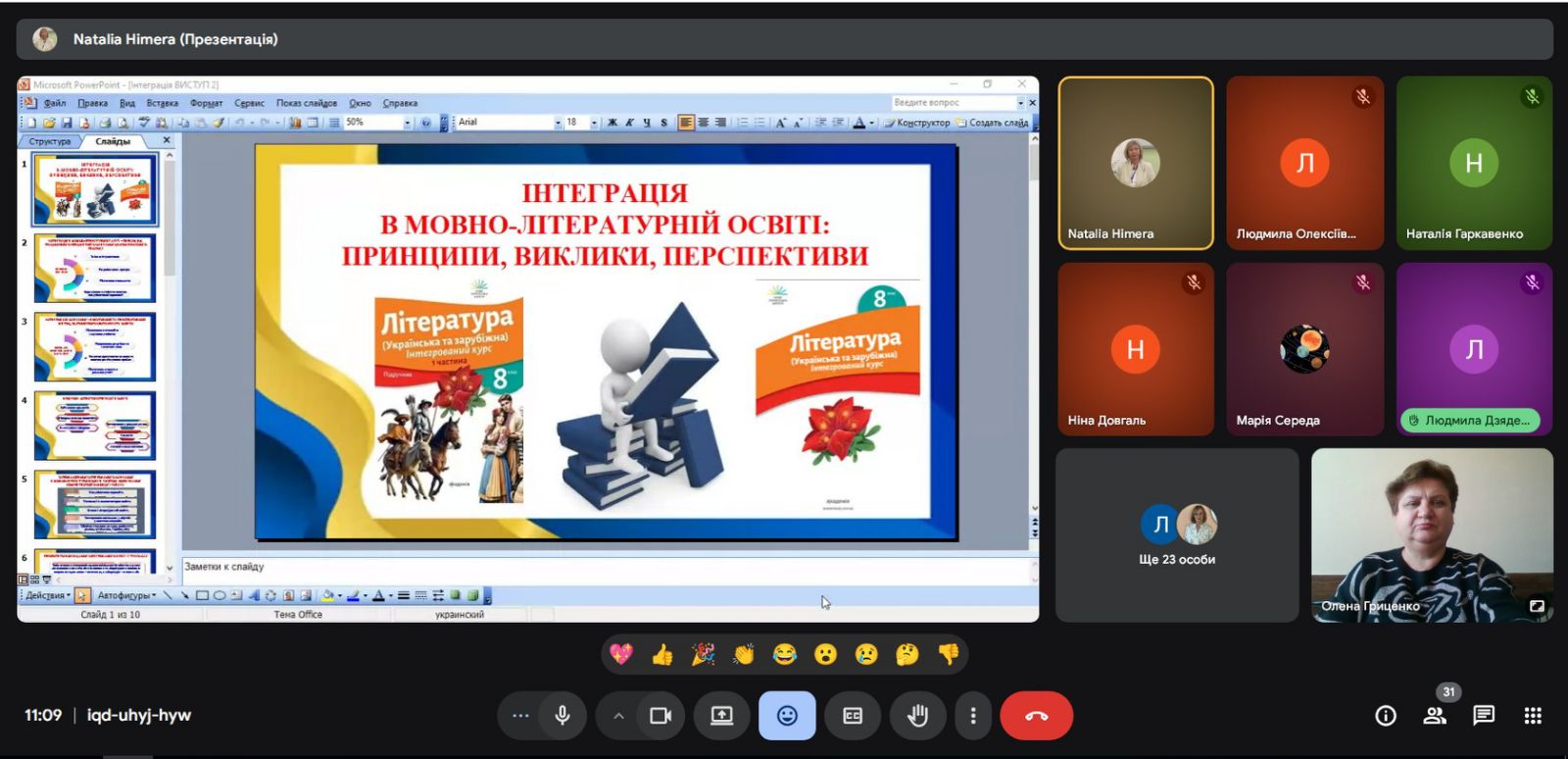The height and width of the screenshot is (759, 1568).
Task: Send the clapping hands reaction
Action: click(x=744, y=654)
